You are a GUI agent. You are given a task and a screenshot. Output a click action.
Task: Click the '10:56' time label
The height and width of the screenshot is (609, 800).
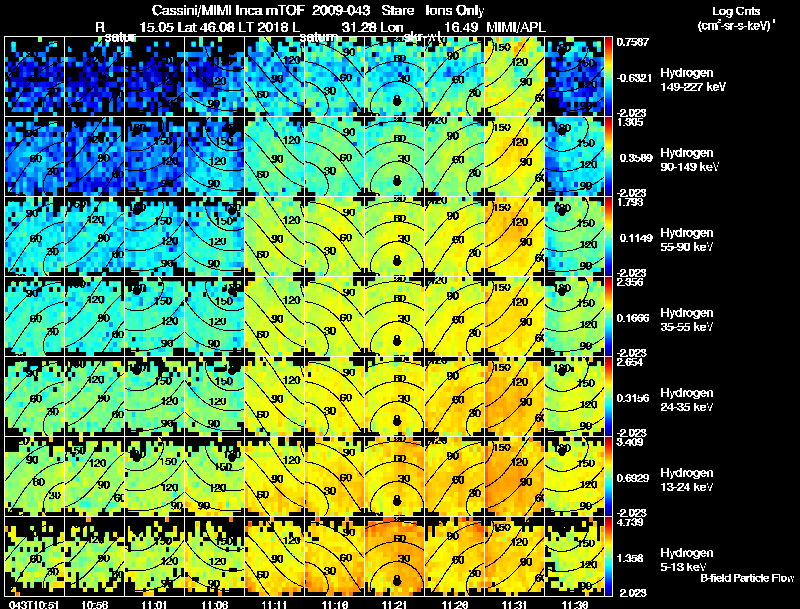(94, 604)
